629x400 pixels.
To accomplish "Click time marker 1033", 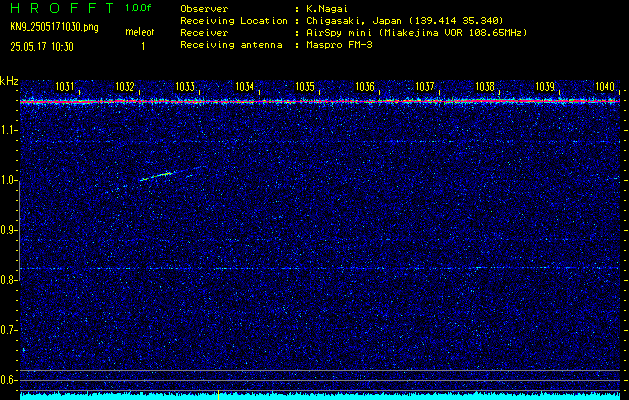I will click(x=185, y=86).
